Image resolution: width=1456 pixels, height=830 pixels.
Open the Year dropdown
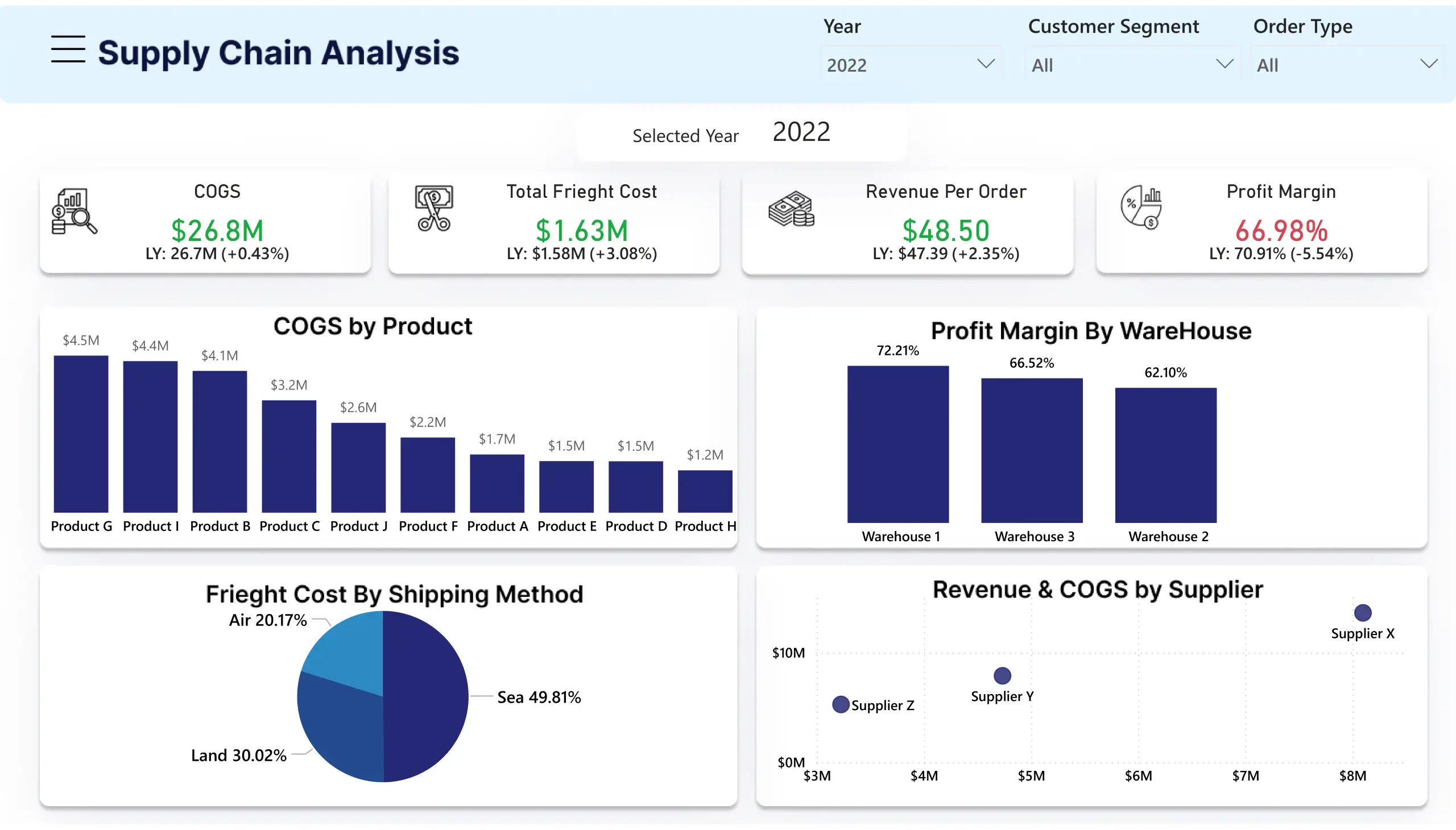pos(908,64)
